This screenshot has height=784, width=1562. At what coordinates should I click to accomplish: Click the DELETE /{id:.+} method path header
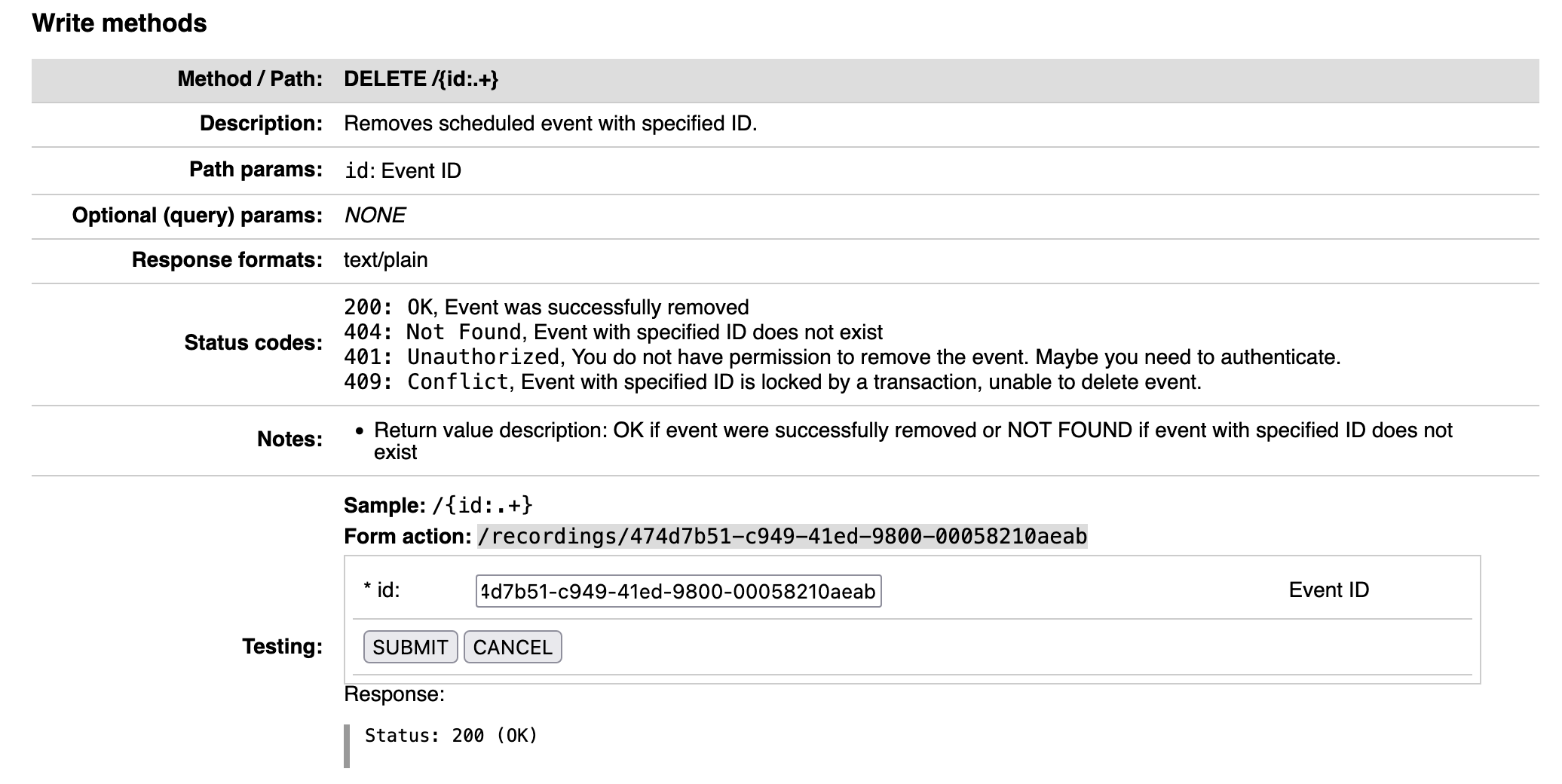coord(422,78)
